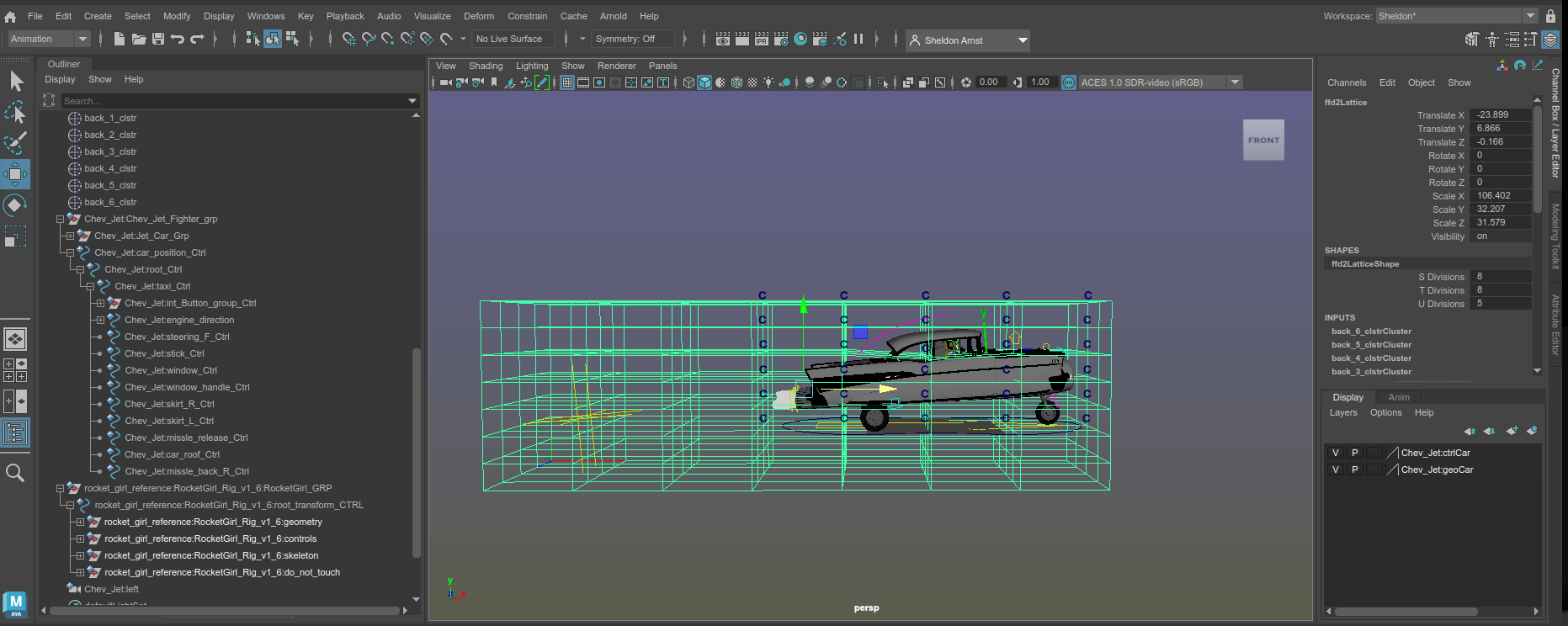Toggle visibility V of Chev_Jet:ctrlCar layer
The width and height of the screenshot is (1568, 626).
(x=1335, y=453)
